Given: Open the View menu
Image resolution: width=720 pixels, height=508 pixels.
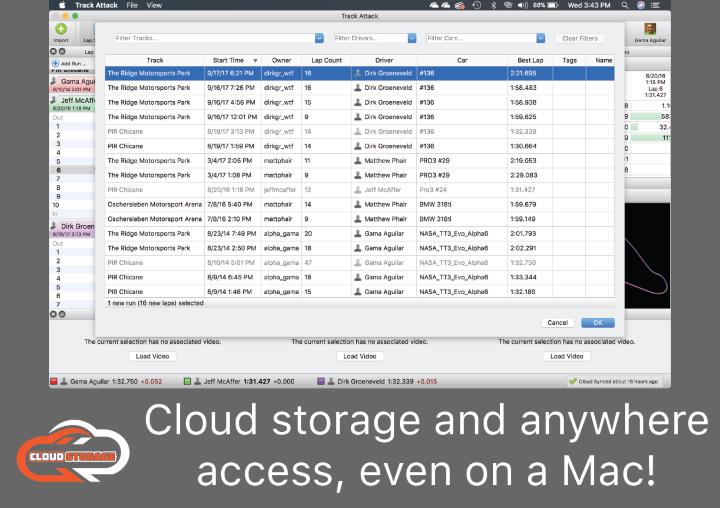Looking at the screenshot, I should coord(154,5).
